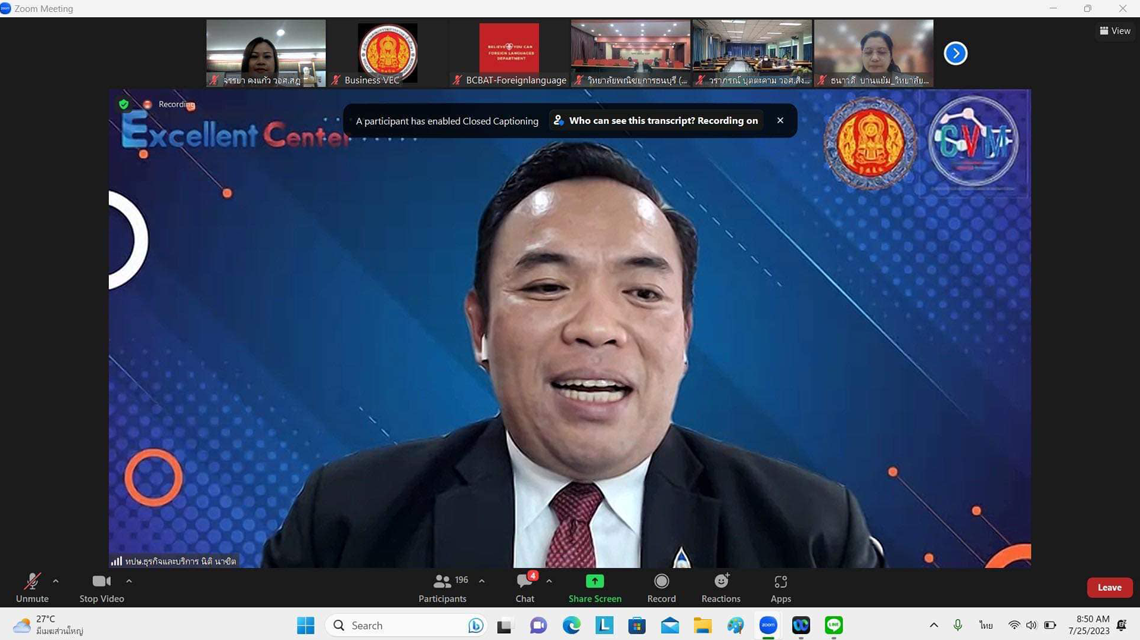Click the Zoom icon on the taskbar

click(768, 625)
